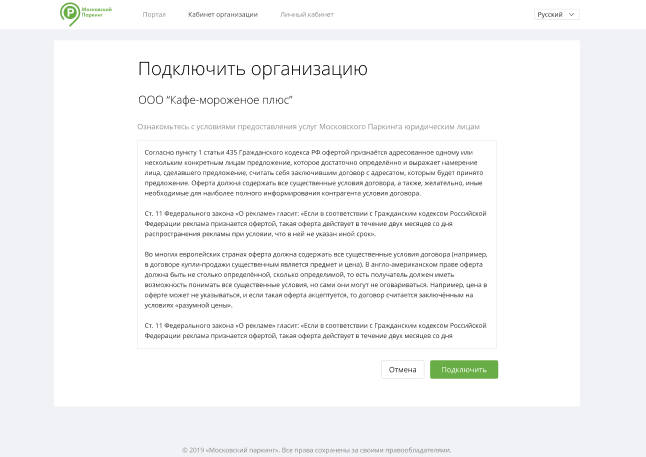The image size is (646, 457).
Task: Go to the Портал tab
Action: (154, 15)
